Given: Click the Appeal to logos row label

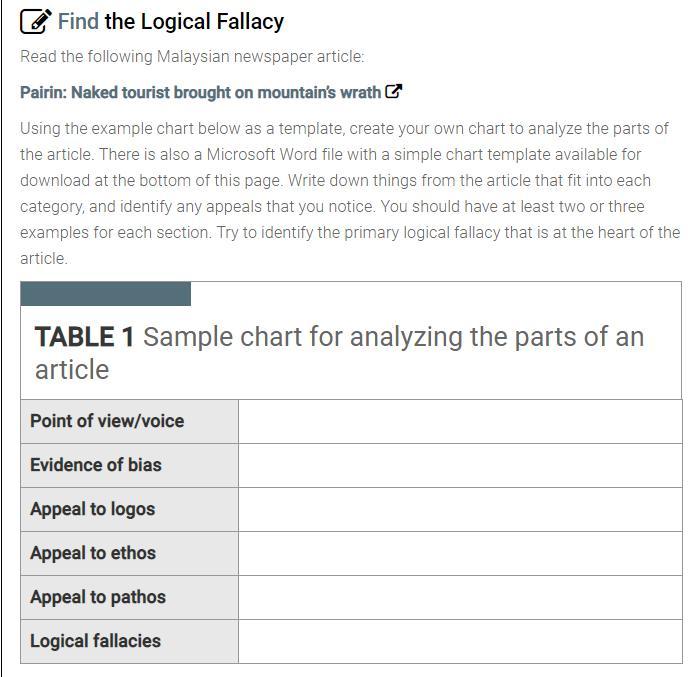Looking at the screenshot, I should tap(93, 509).
